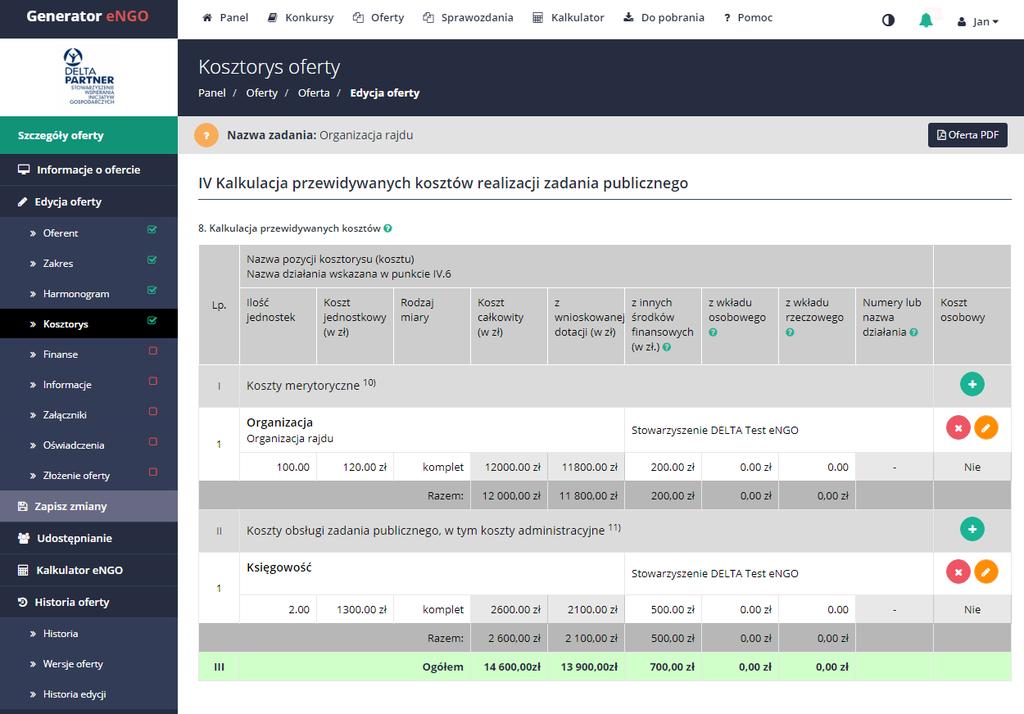Click the 2100.00 zł dotacja cell
Image resolution: width=1024 pixels, height=714 pixels.
586,609
